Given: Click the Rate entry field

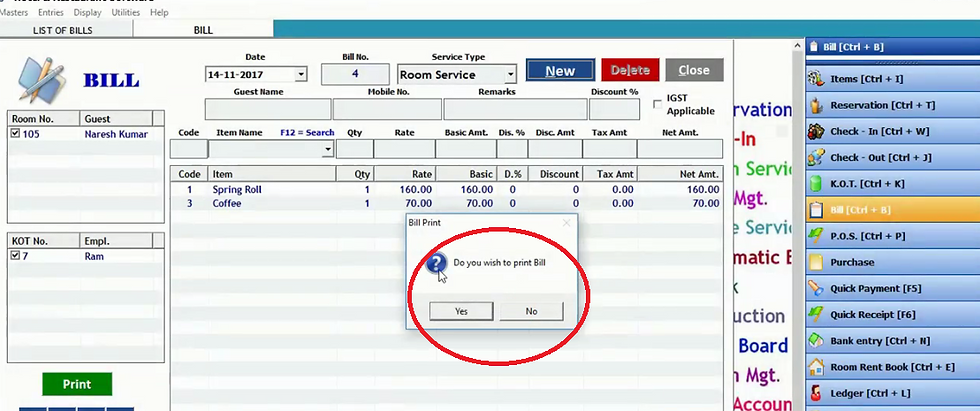Looking at the screenshot, I should click(x=404, y=149).
